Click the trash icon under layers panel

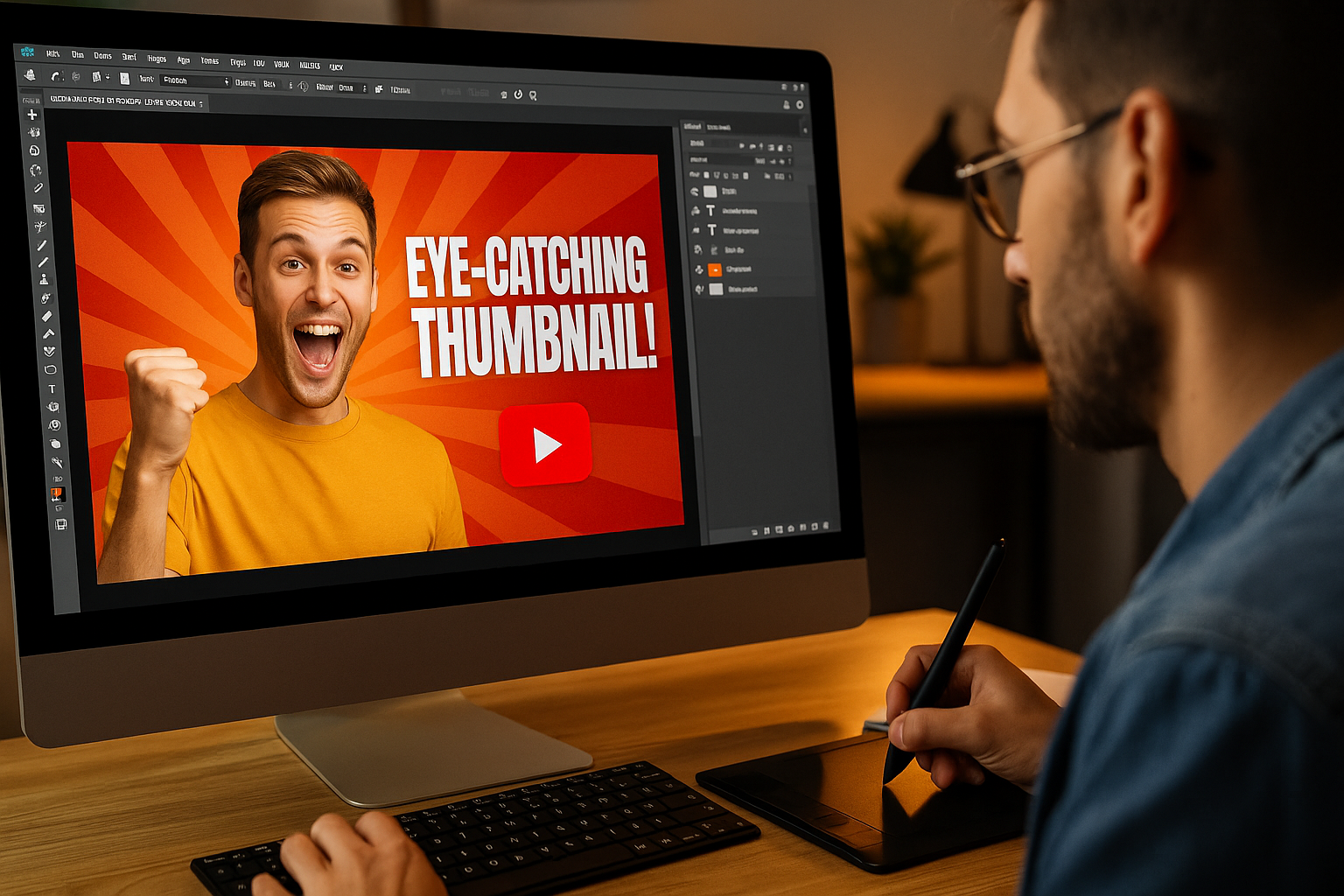[825, 527]
